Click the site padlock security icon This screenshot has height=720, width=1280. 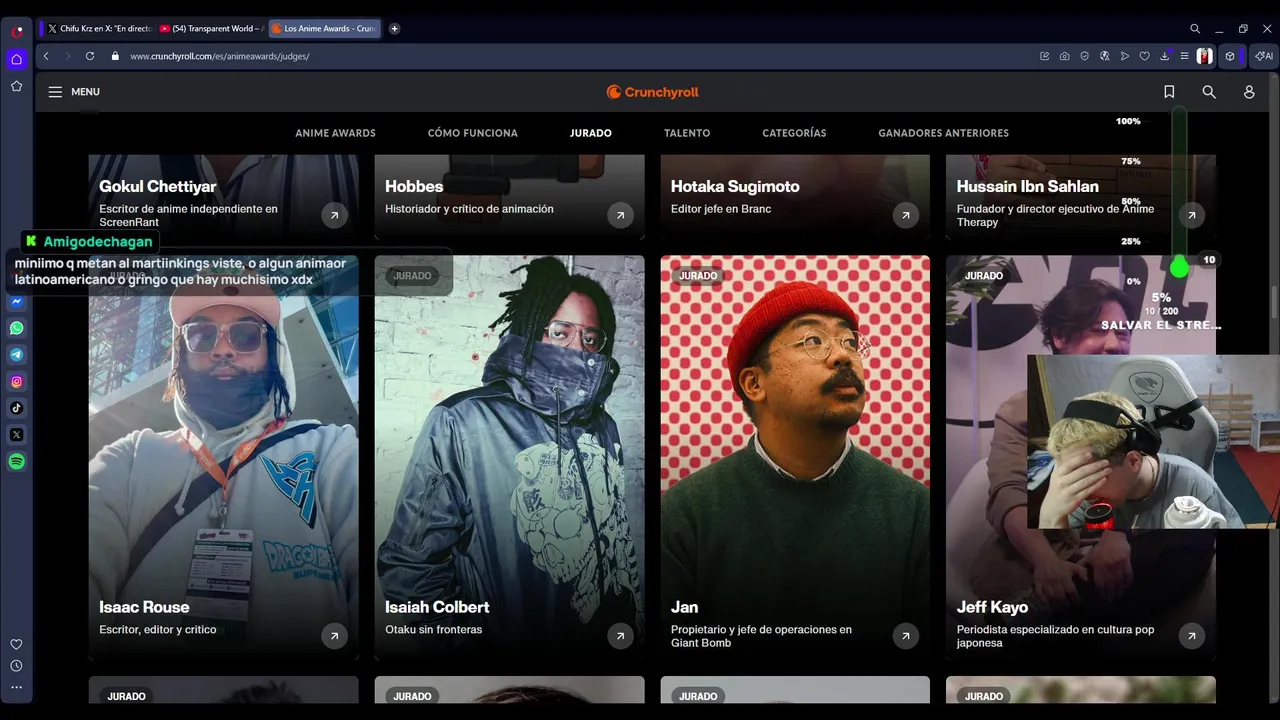[115, 56]
